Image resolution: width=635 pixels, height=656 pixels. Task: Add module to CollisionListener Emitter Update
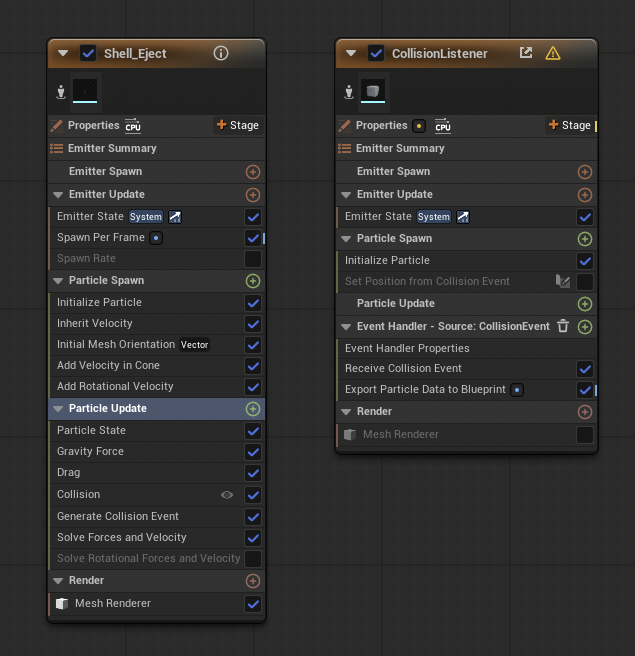tap(585, 195)
